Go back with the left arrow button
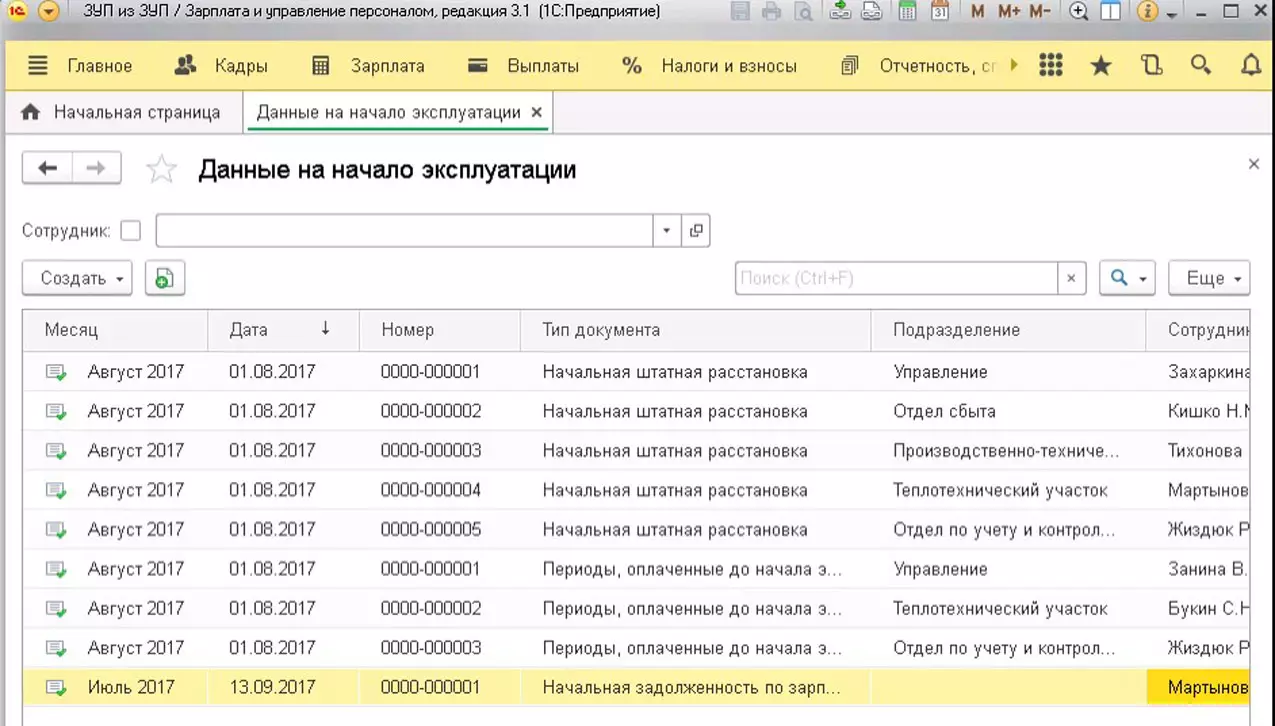 point(47,168)
